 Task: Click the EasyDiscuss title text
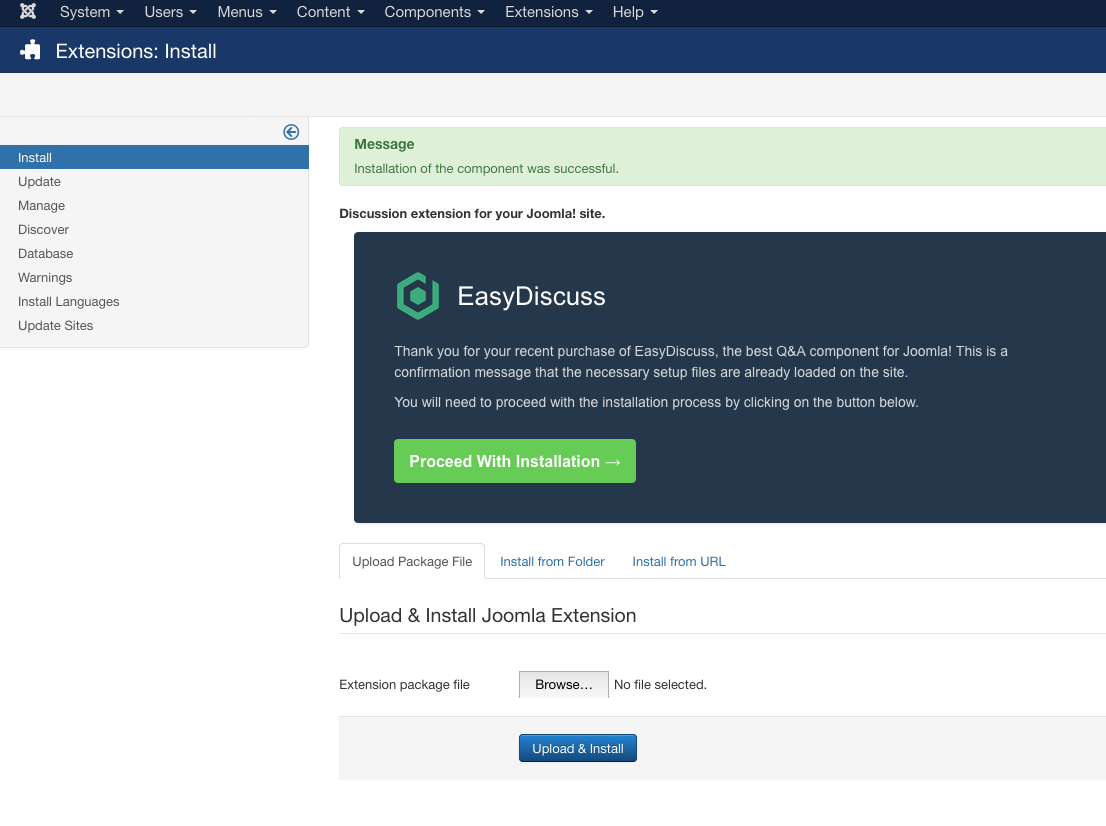(x=531, y=296)
